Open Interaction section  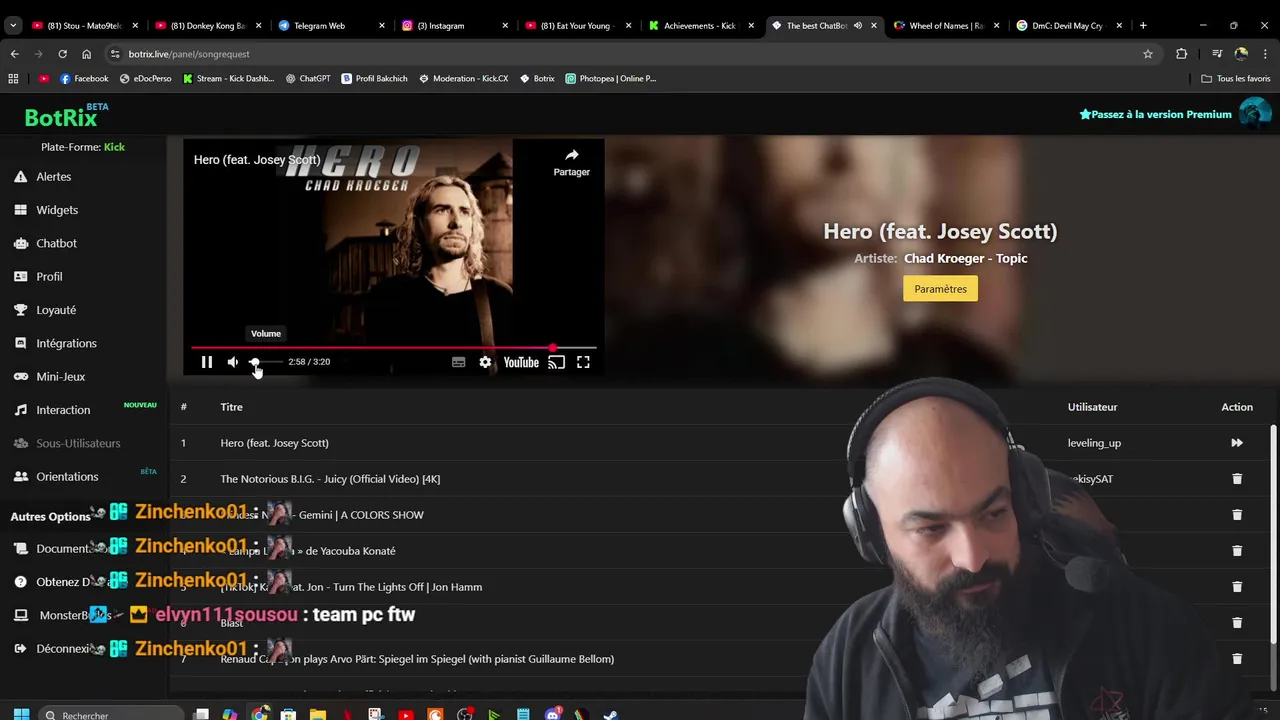[x=63, y=410]
